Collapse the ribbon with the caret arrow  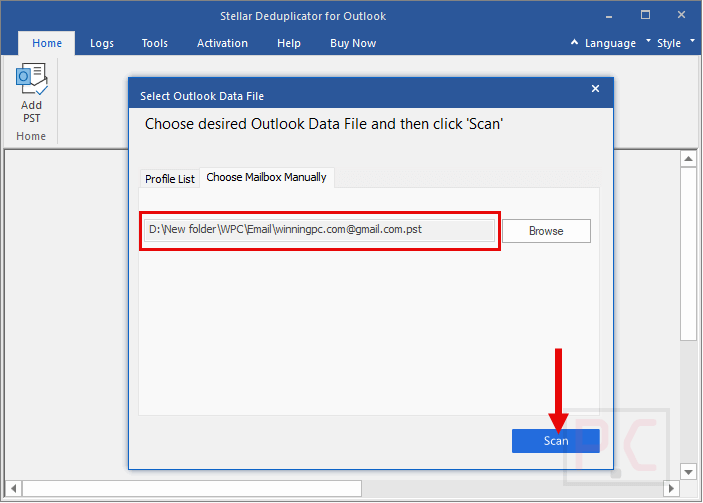tap(574, 42)
